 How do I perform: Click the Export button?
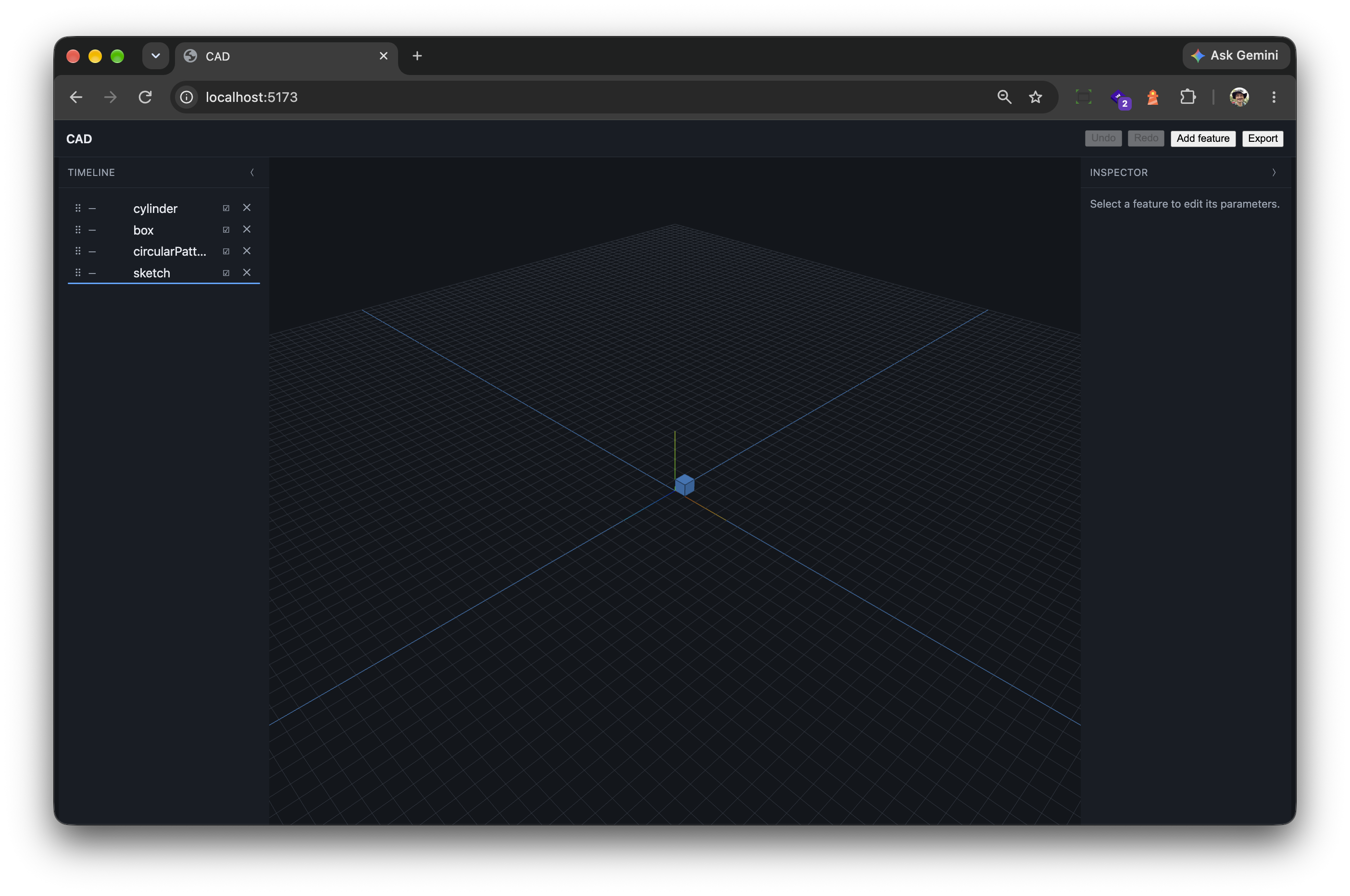tap(1262, 138)
